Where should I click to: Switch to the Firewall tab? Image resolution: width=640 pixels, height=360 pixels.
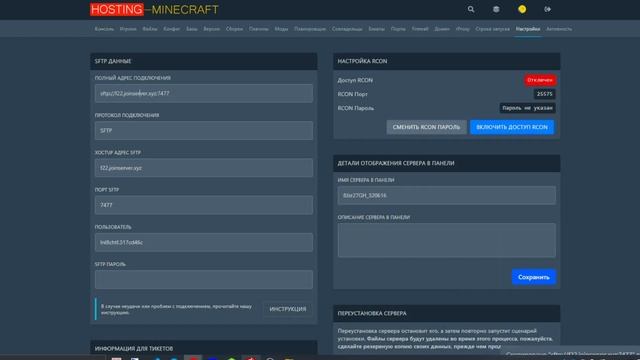[x=420, y=29]
